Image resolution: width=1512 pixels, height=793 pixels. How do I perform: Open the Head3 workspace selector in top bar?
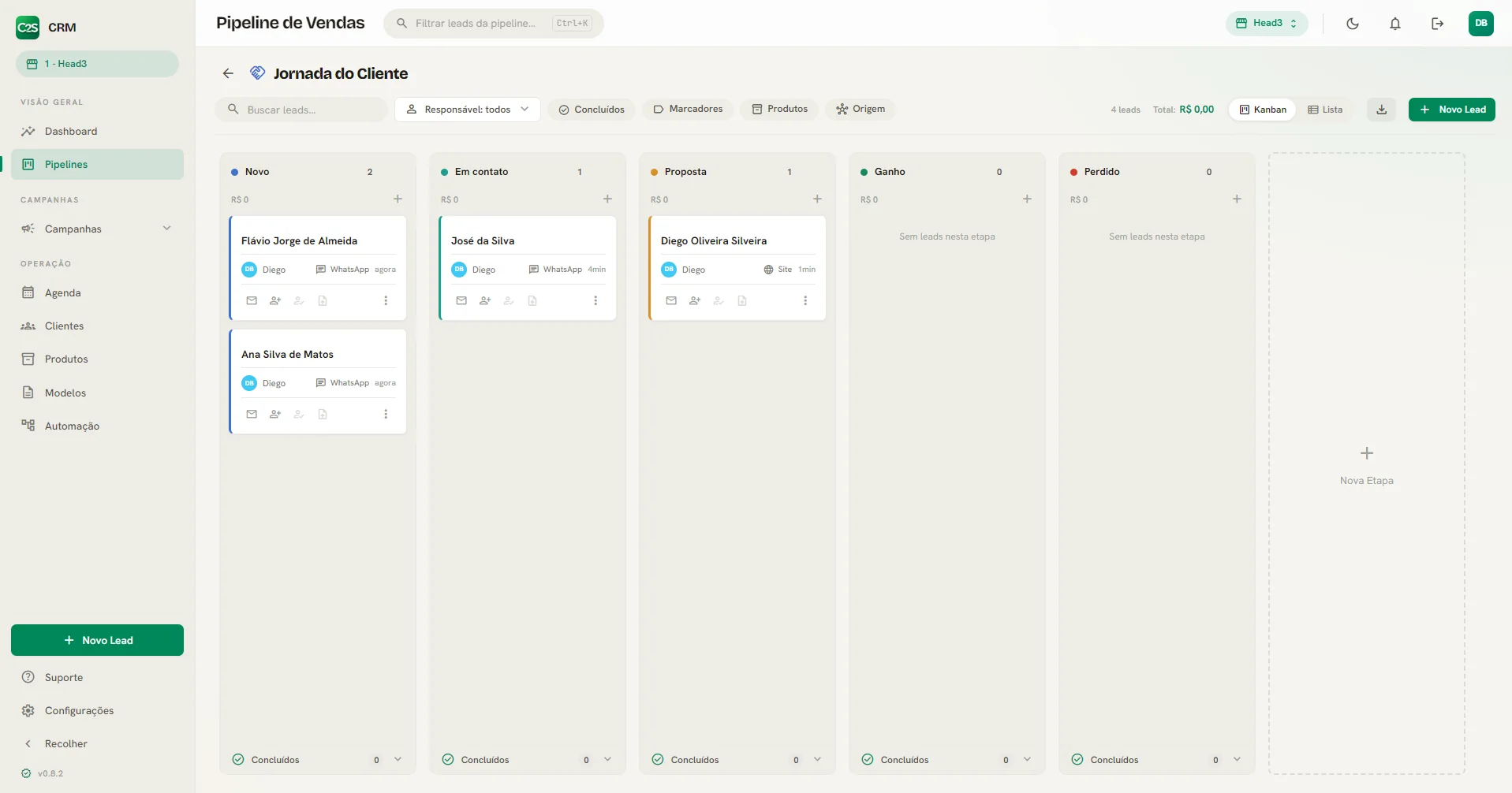click(1267, 24)
